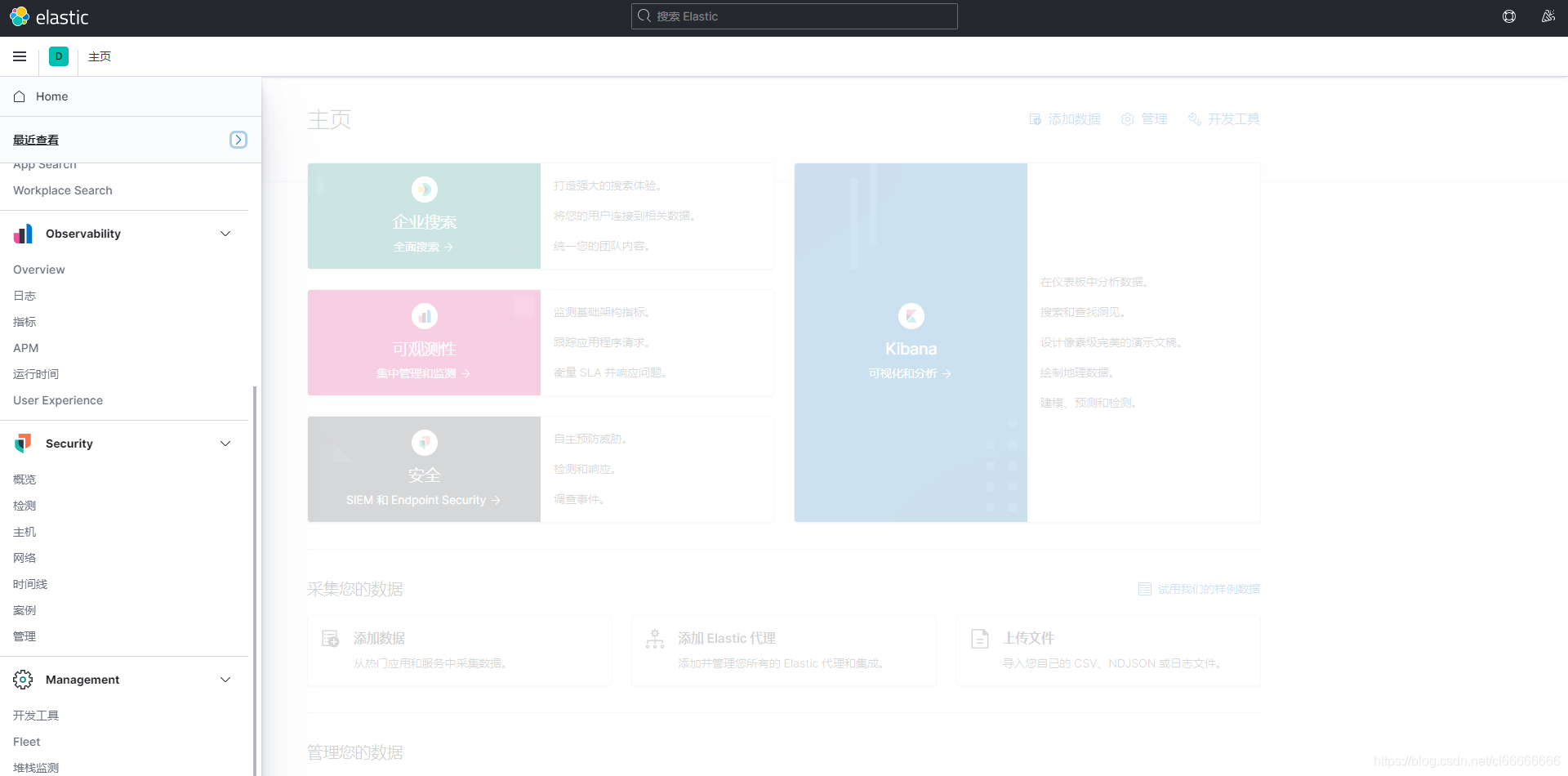Collapse the Management section chevron
The image size is (1568, 776).
225,680
